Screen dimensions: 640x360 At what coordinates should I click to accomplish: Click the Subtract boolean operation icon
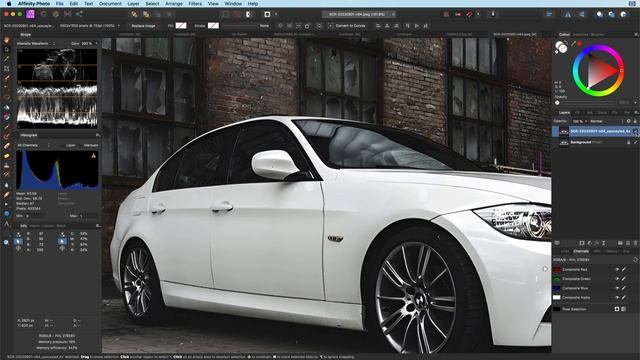click(611, 14)
